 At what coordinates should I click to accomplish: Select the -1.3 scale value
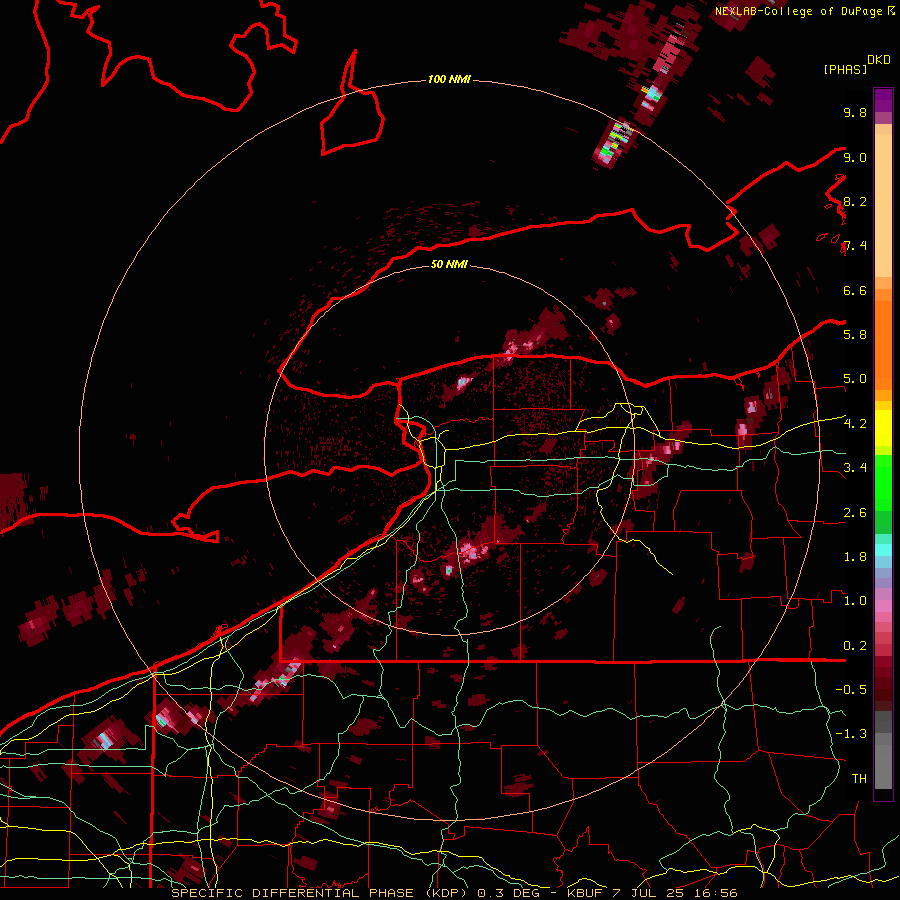coord(851,734)
